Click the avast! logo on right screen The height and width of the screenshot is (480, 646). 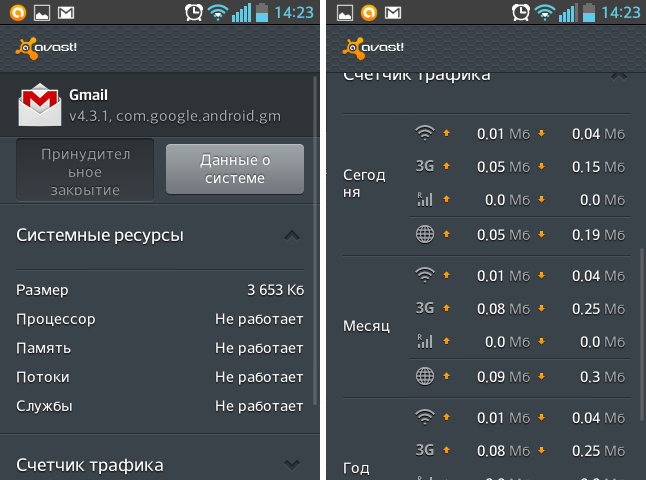(374, 47)
